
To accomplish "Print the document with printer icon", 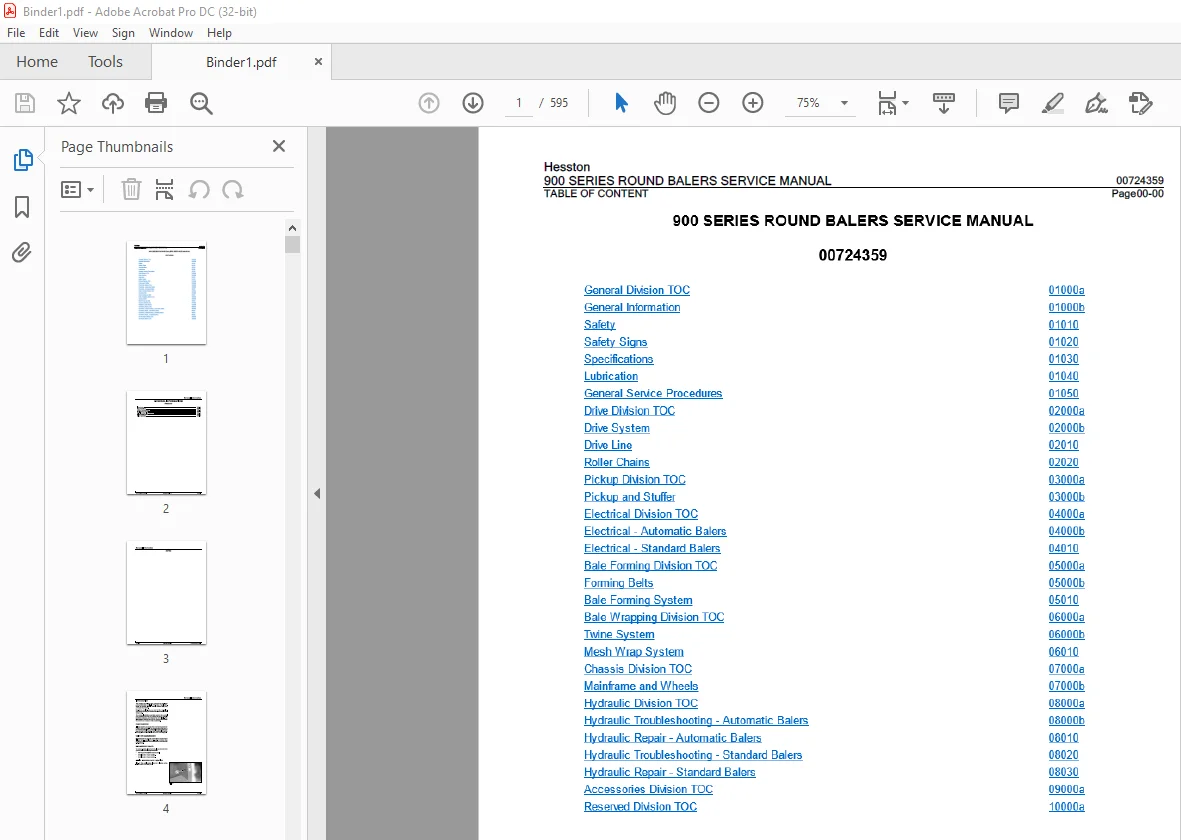I will [156, 103].
